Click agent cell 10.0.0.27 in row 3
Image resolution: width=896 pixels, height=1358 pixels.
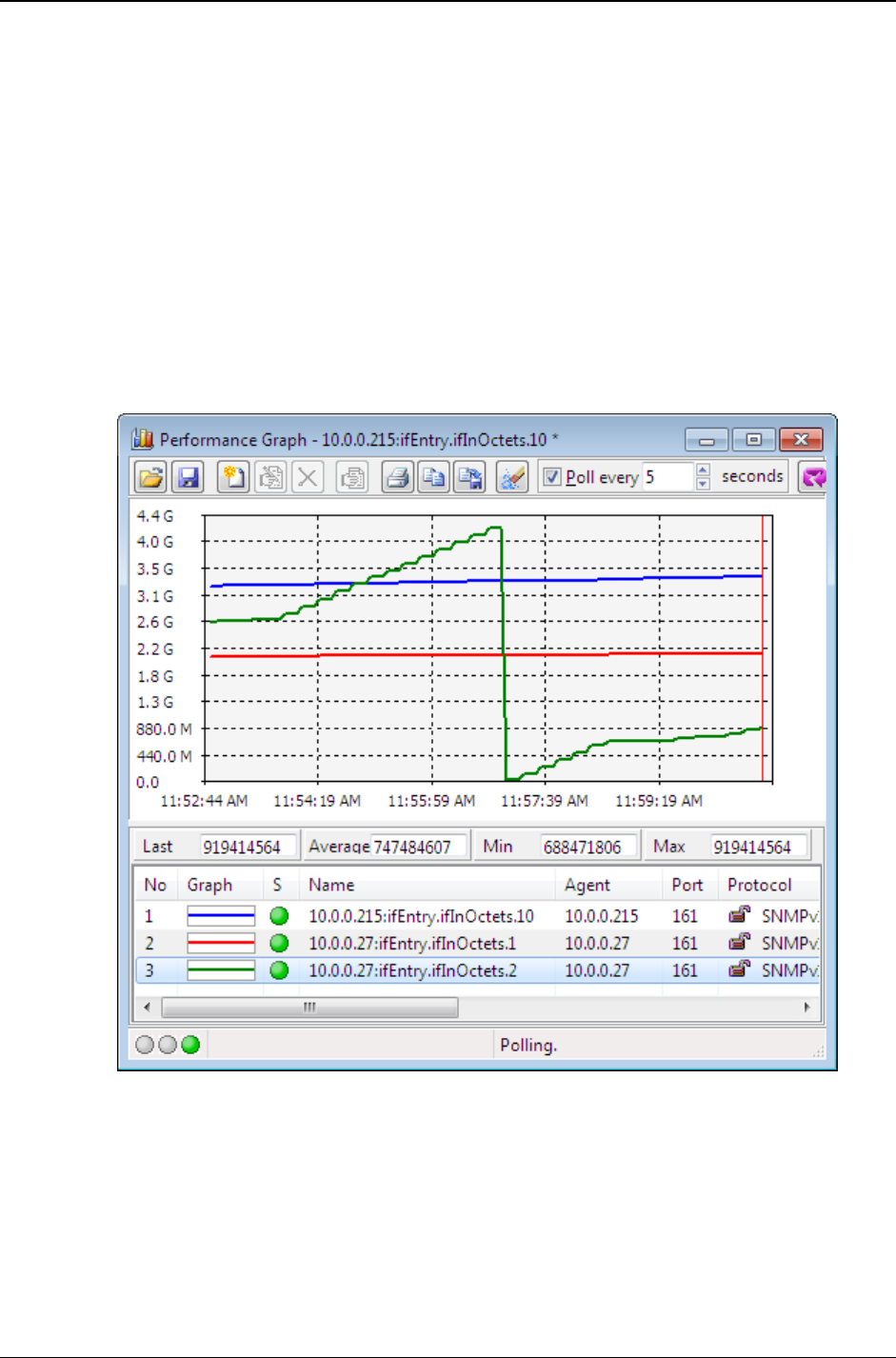(596, 971)
